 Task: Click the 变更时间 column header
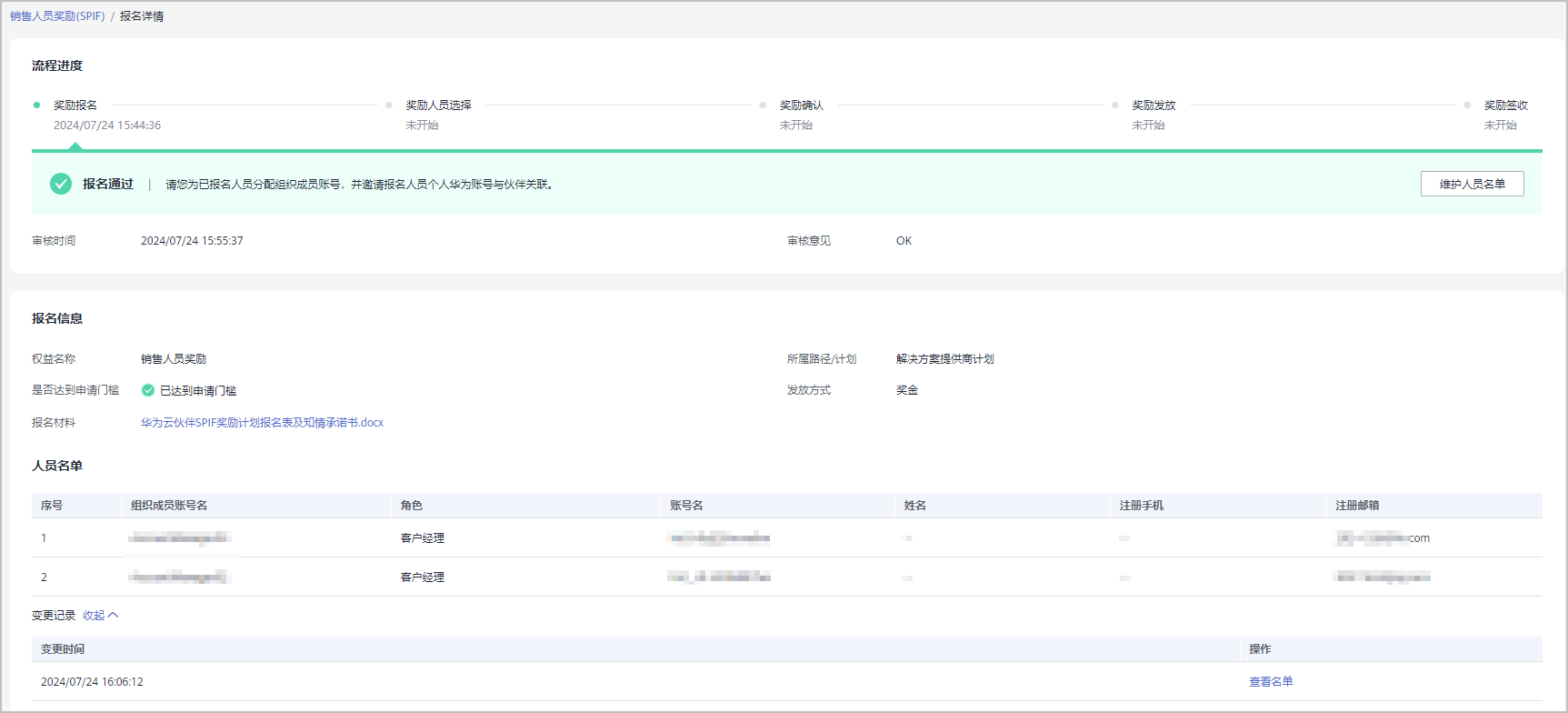[63, 649]
